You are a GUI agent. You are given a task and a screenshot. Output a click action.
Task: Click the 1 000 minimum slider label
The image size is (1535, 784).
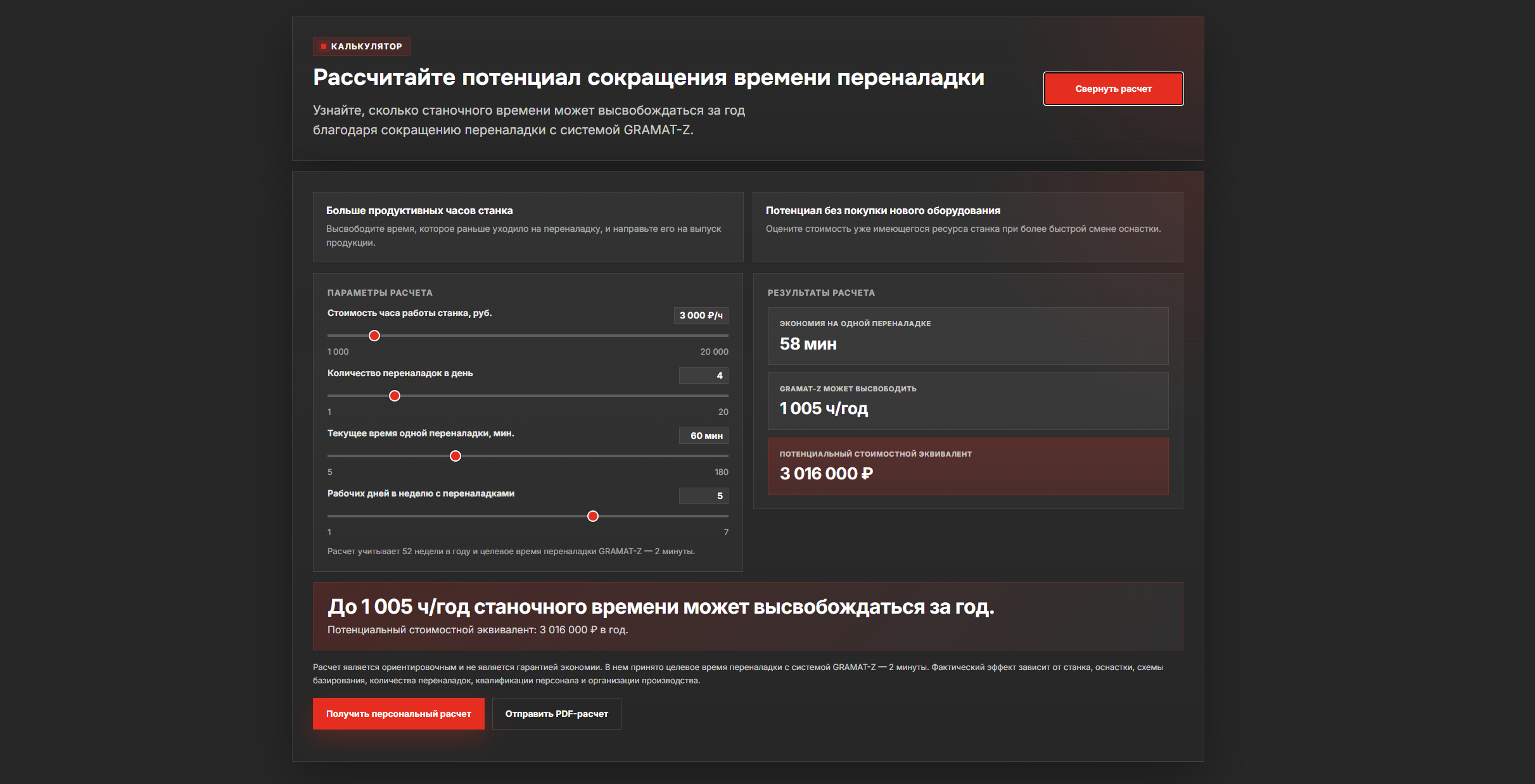338,351
